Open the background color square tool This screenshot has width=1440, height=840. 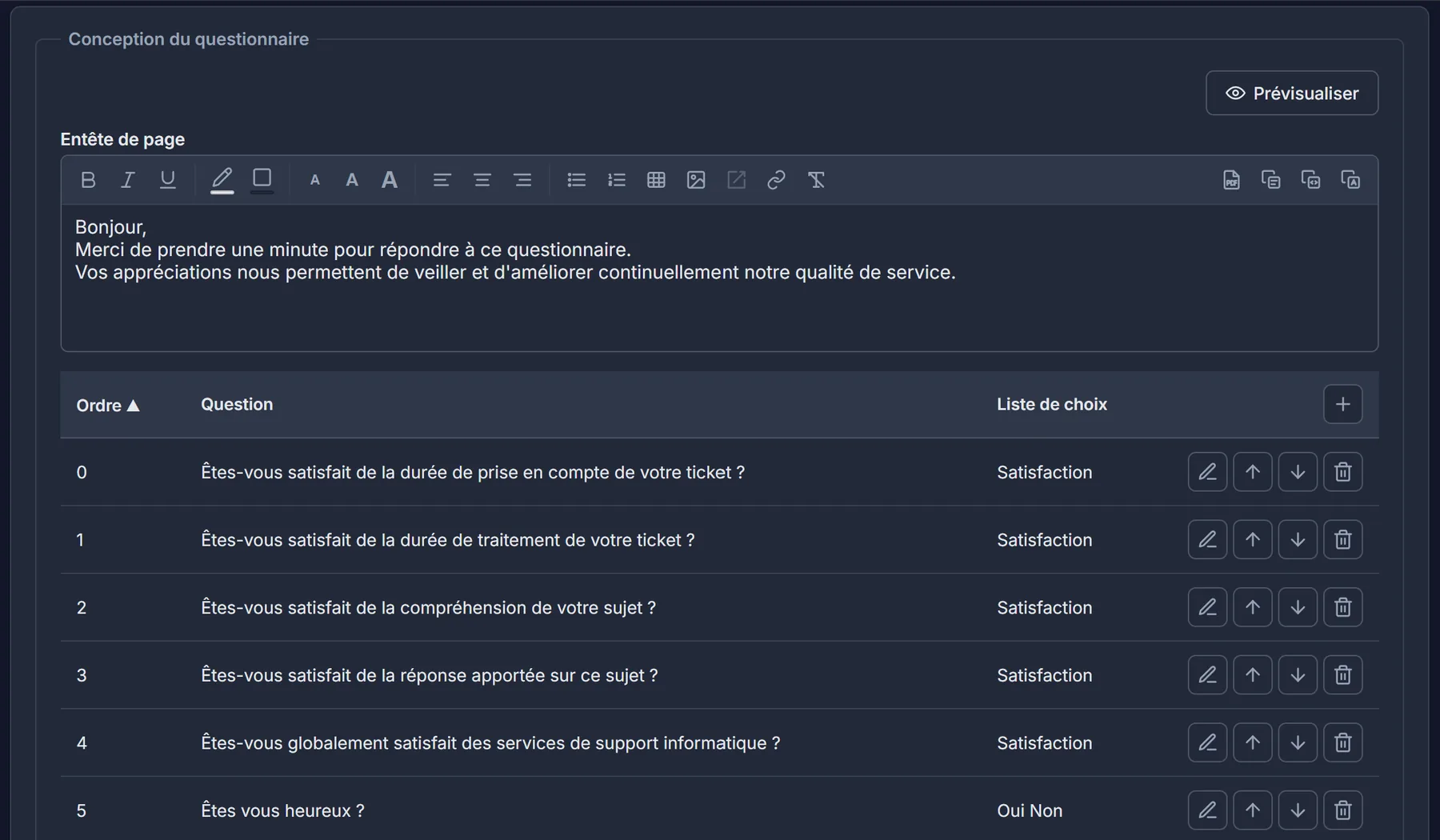[x=262, y=180]
